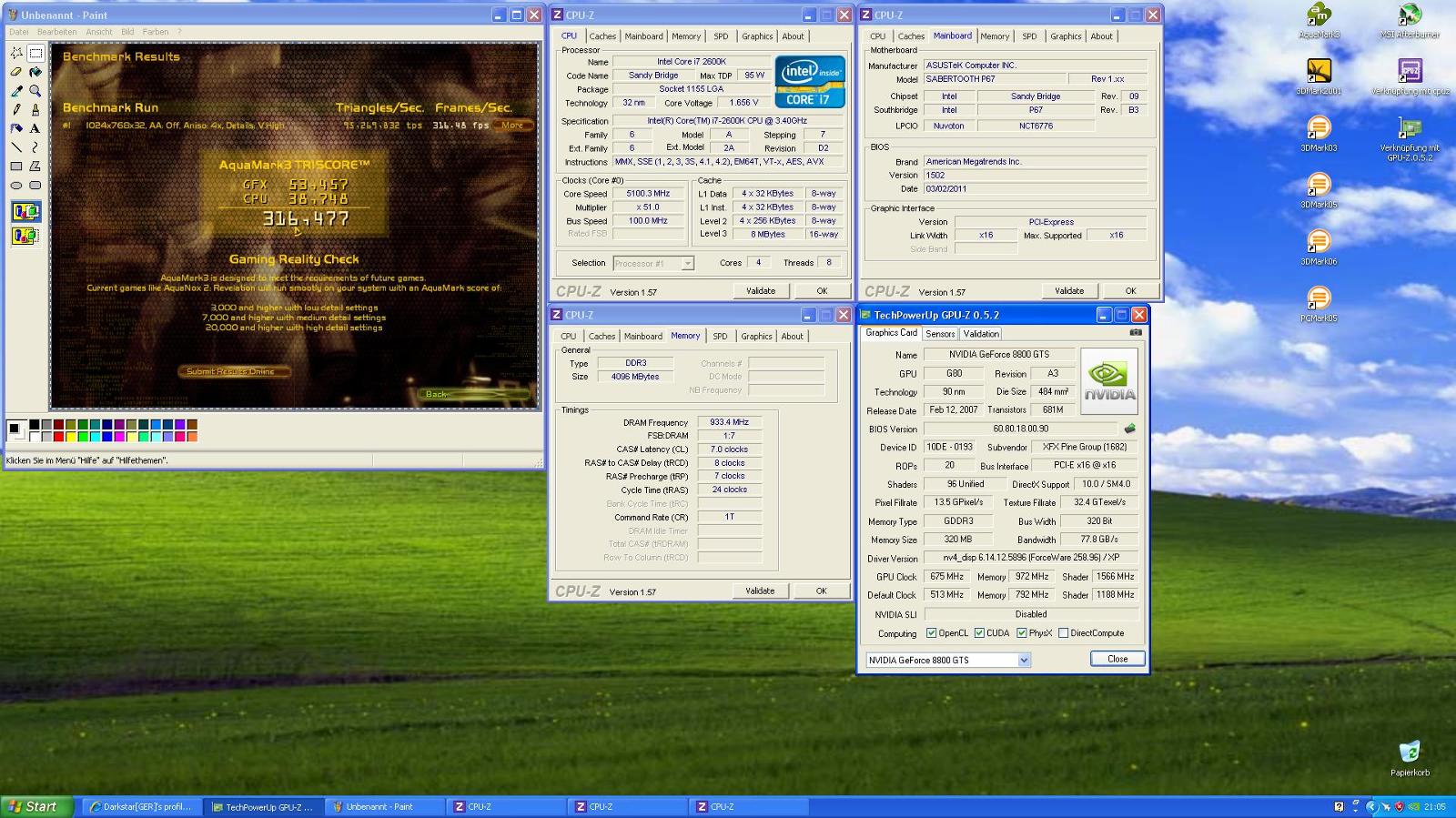Image resolution: width=1456 pixels, height=818 pixels.
Task: Open the Farben menu in Paint
Action: coord(156,32)
